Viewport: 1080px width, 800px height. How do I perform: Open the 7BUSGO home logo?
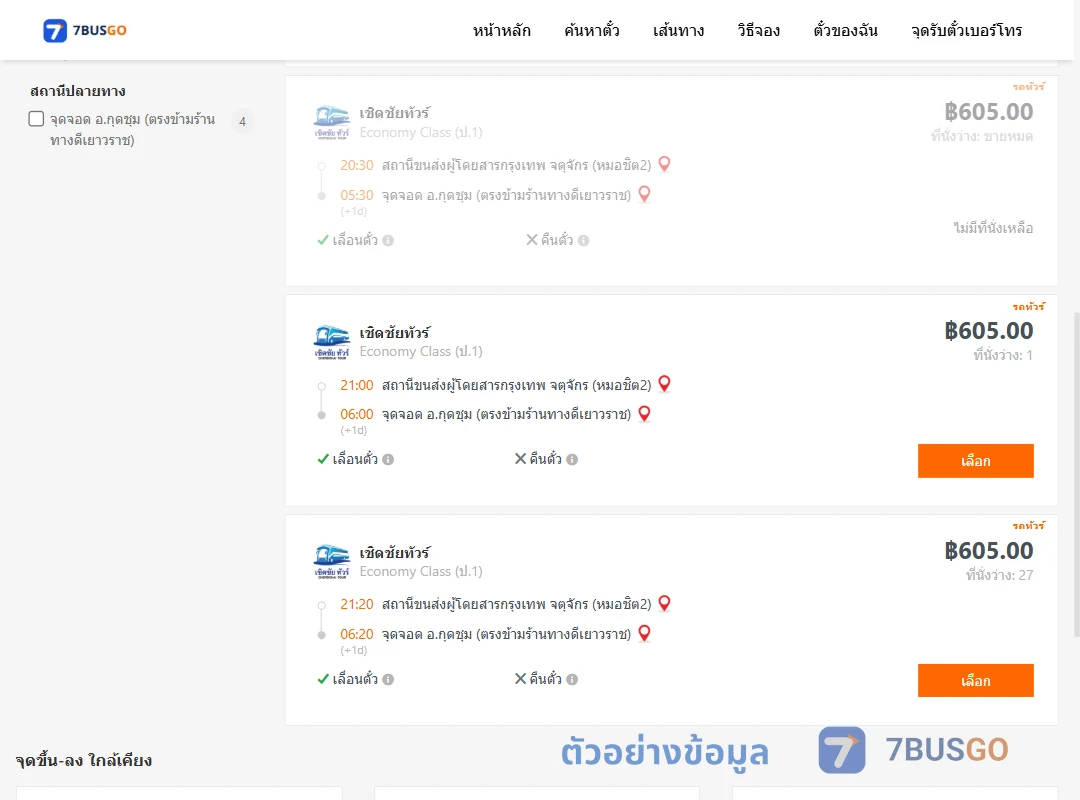tap(85, 30)
